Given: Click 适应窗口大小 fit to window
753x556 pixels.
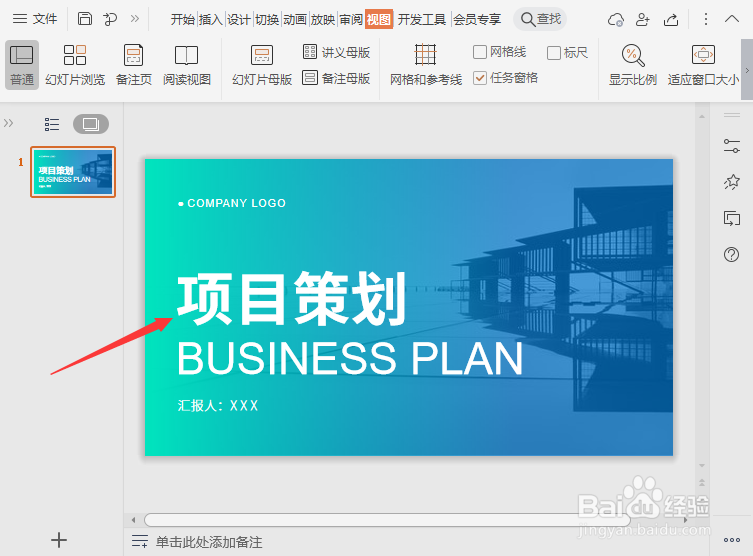Looking at the screenshot, I should (x=703, y=65).
